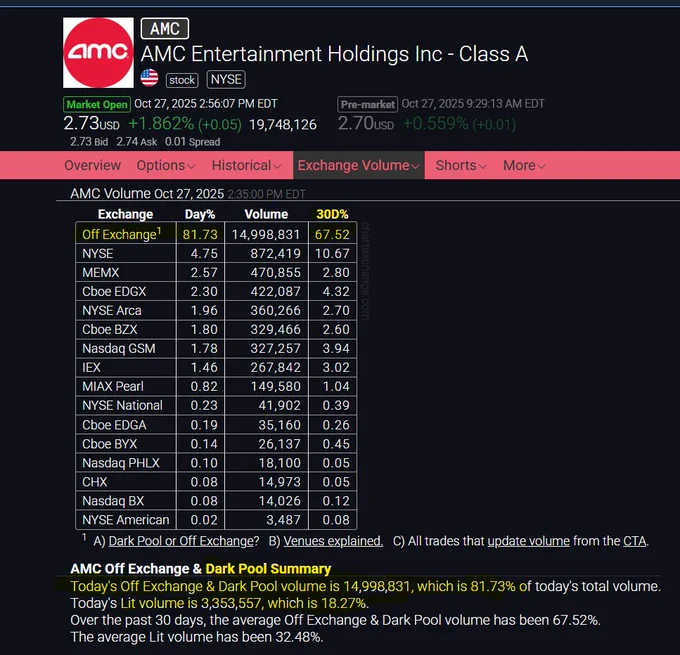Sort by the Volume column header
This screenshot has height=655, width=680.
click(266, 214)
